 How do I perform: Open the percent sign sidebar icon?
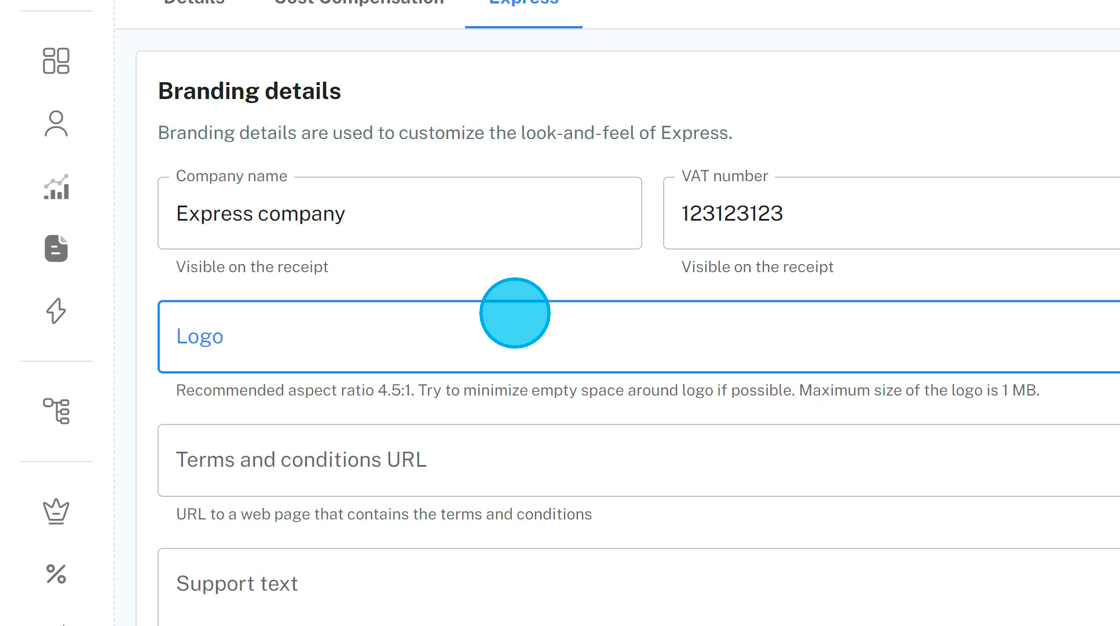(56, 574)
